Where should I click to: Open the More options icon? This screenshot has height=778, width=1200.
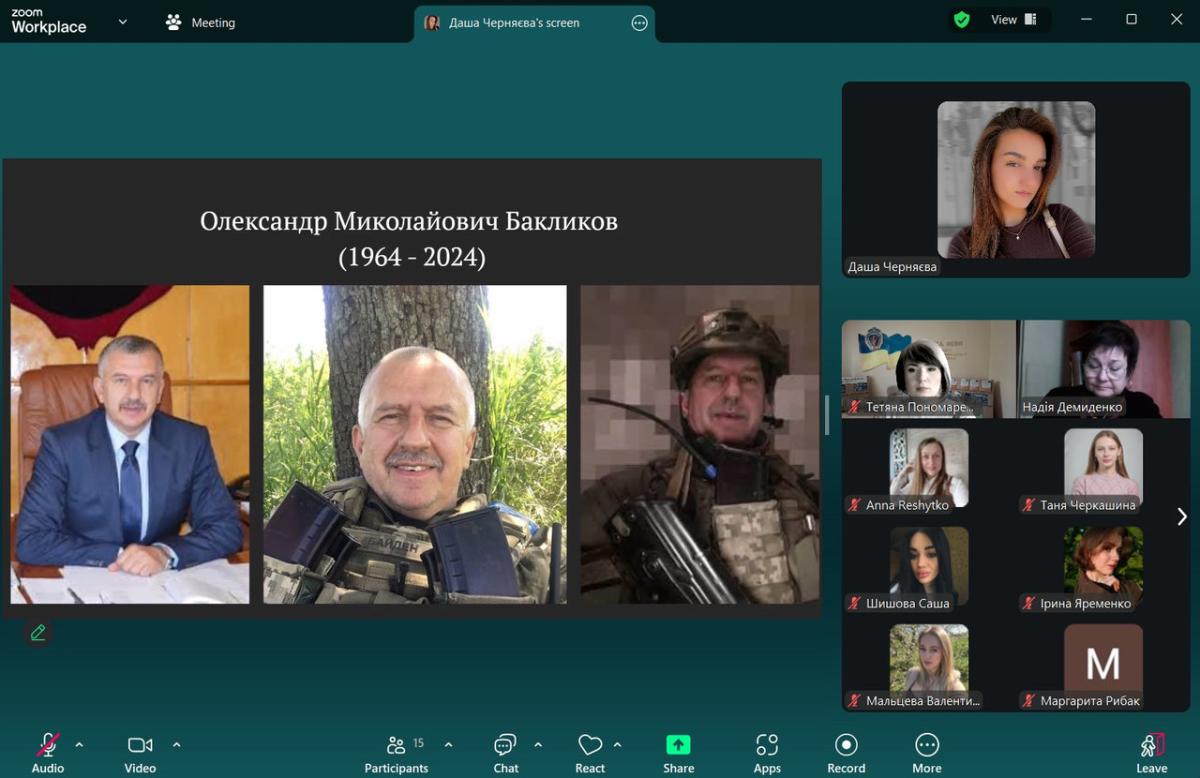(927, 745)
